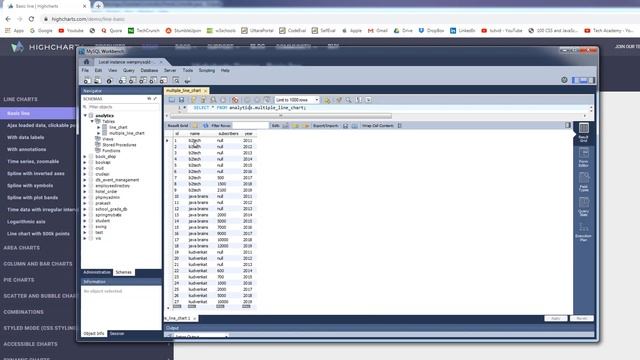
Task: Refresh schemas list icon in Navigator
Action: click(x=149, y=99)
